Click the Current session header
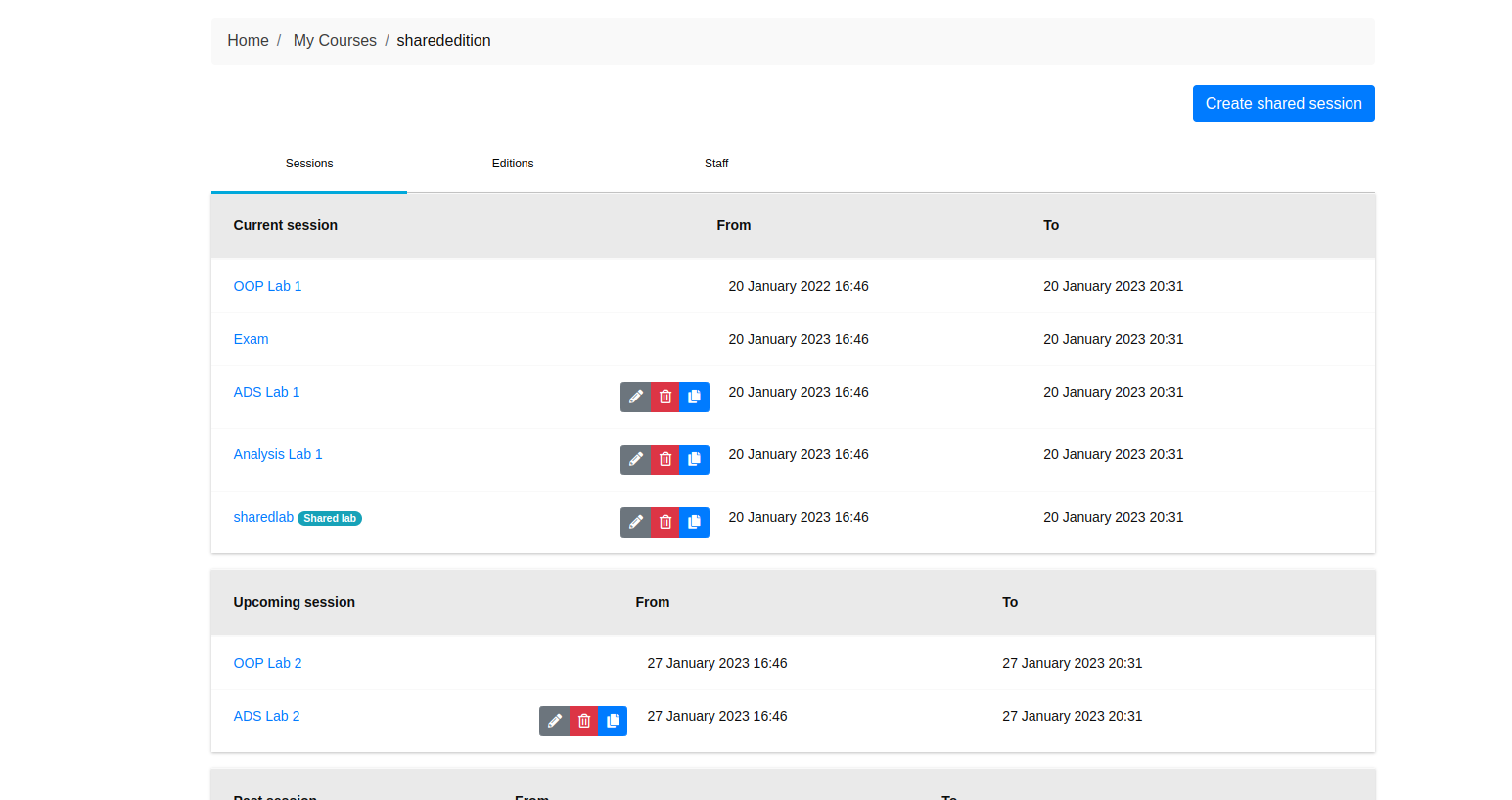The width and height of the screenshot is (1512, 800). pyautogui.click(x=285, y=225)
